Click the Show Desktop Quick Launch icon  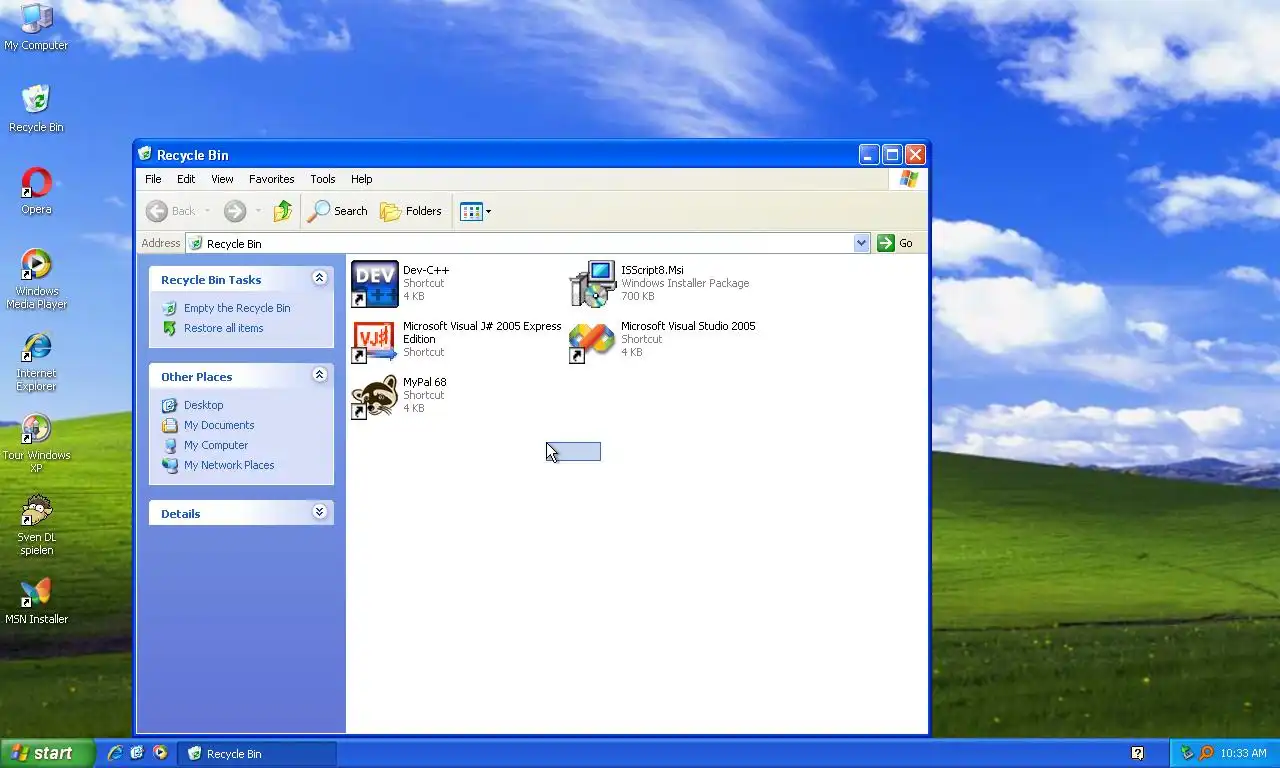[x=138, y=753]
